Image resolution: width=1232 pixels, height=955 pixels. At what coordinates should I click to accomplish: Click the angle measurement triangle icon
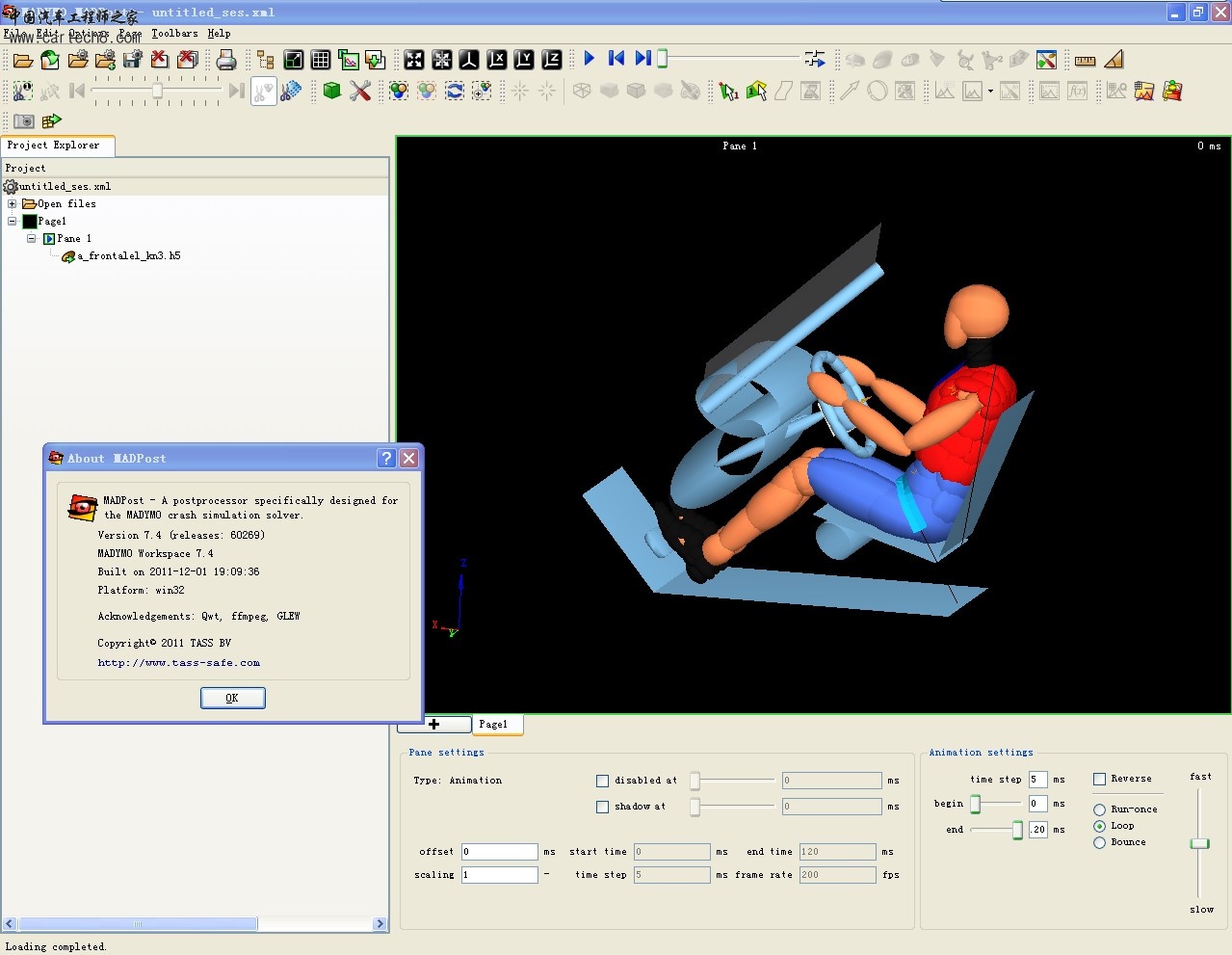1114,60
